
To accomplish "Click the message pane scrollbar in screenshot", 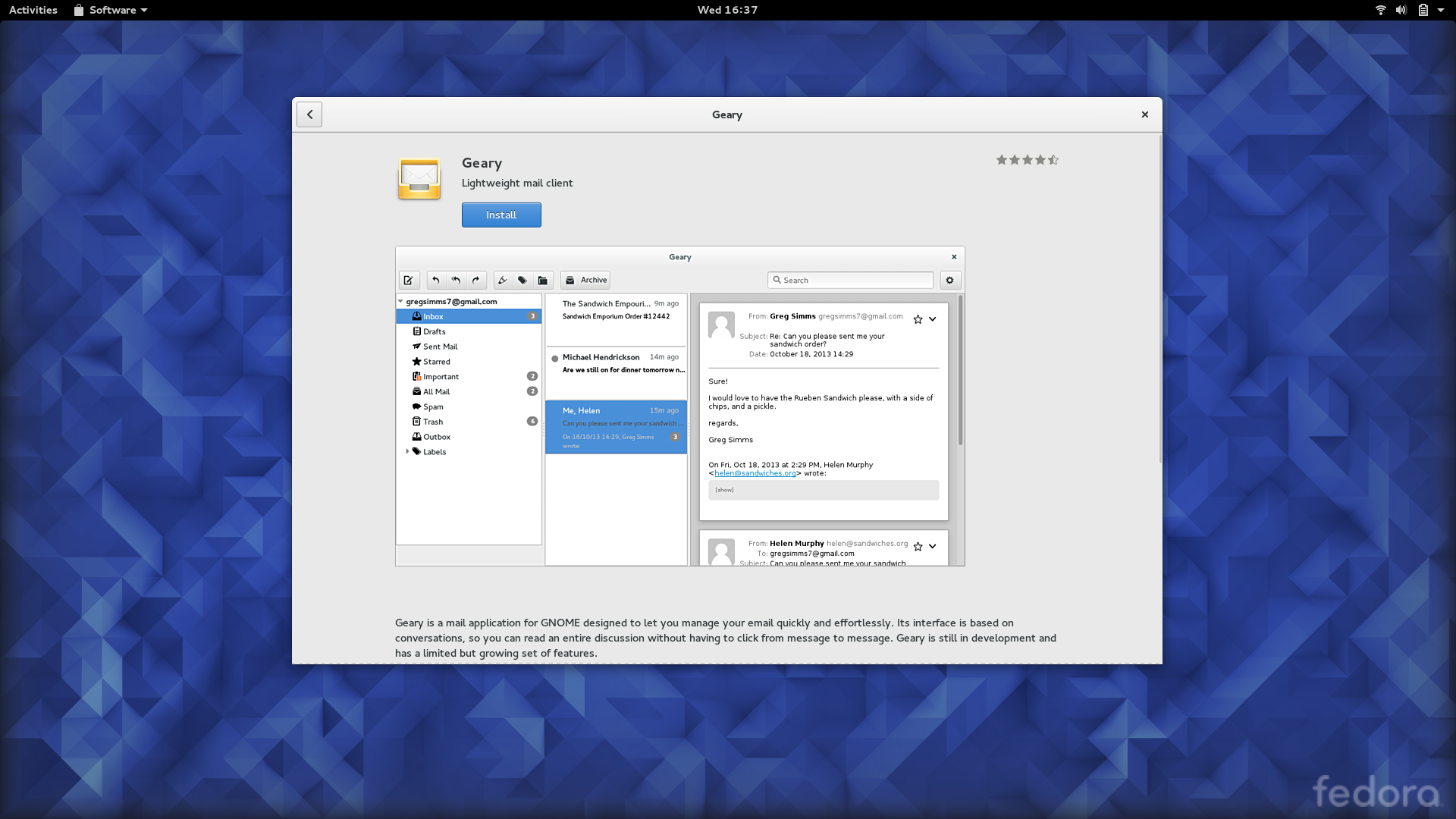I will pyautogui.click(x=960, y=370).
